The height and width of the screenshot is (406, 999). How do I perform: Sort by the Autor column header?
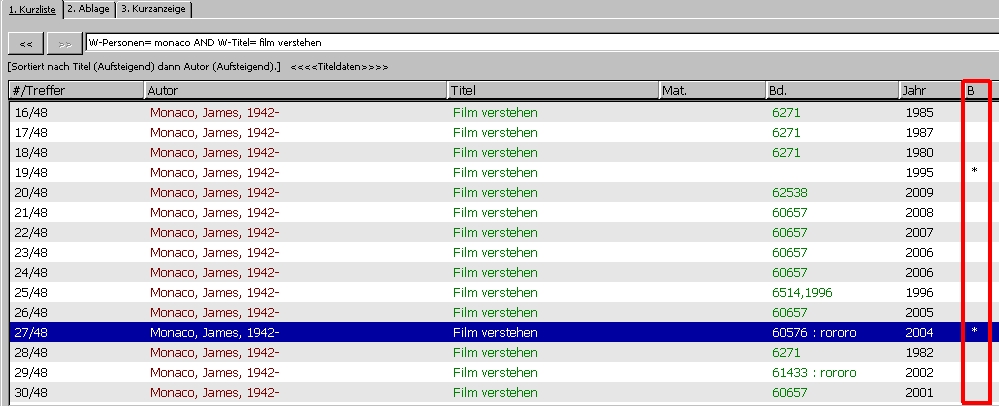coord(295,91)
